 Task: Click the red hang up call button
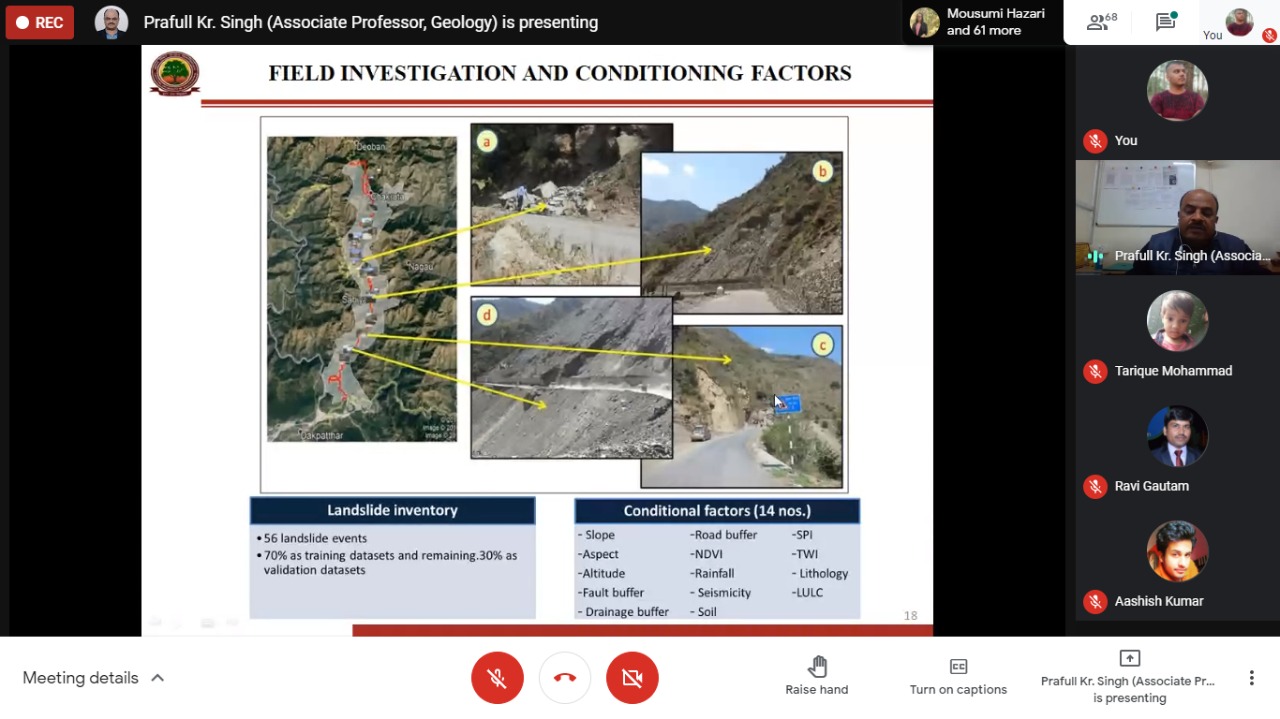pos(565,678)
